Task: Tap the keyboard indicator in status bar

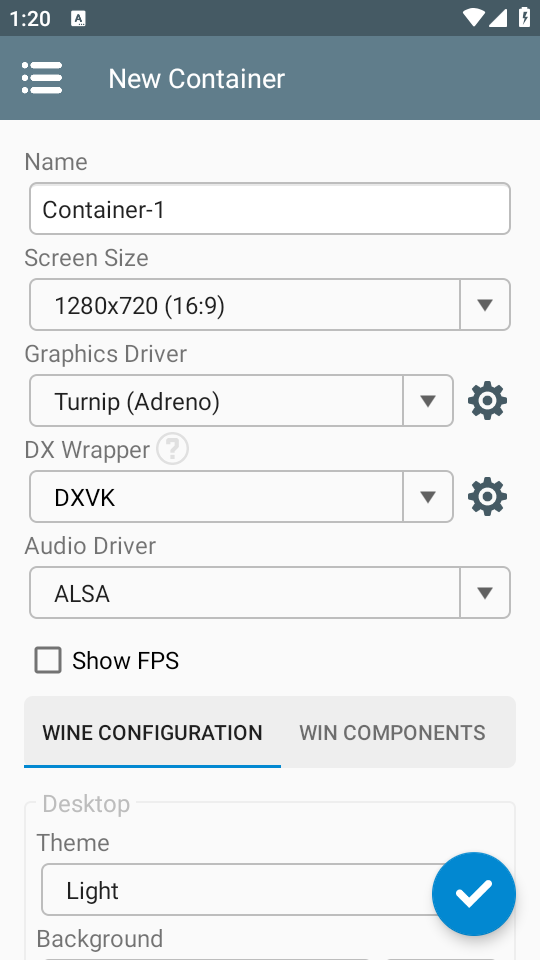Action: coord(78,18)
